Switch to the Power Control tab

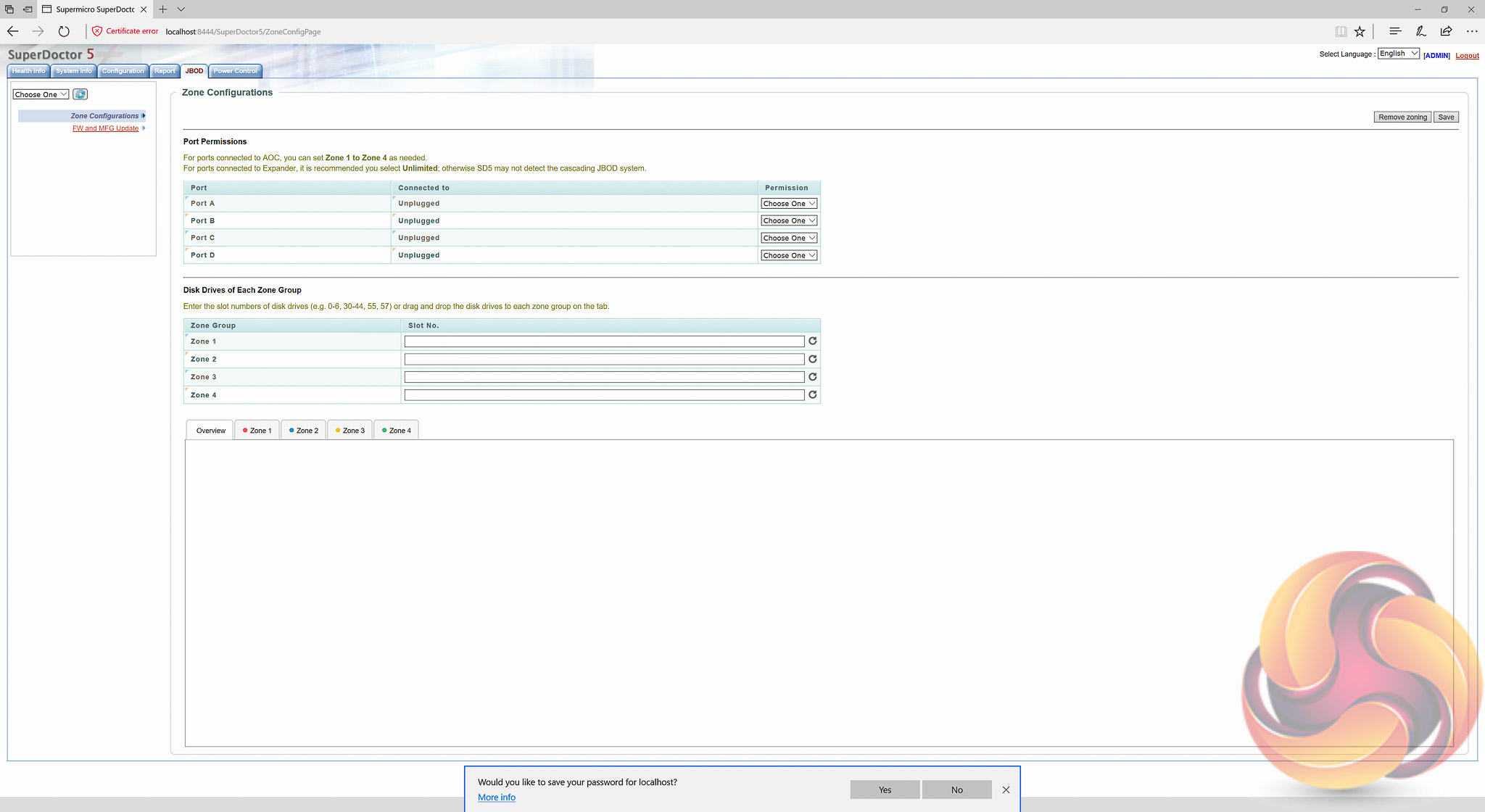pyautogui.click(x=235, y=71)
